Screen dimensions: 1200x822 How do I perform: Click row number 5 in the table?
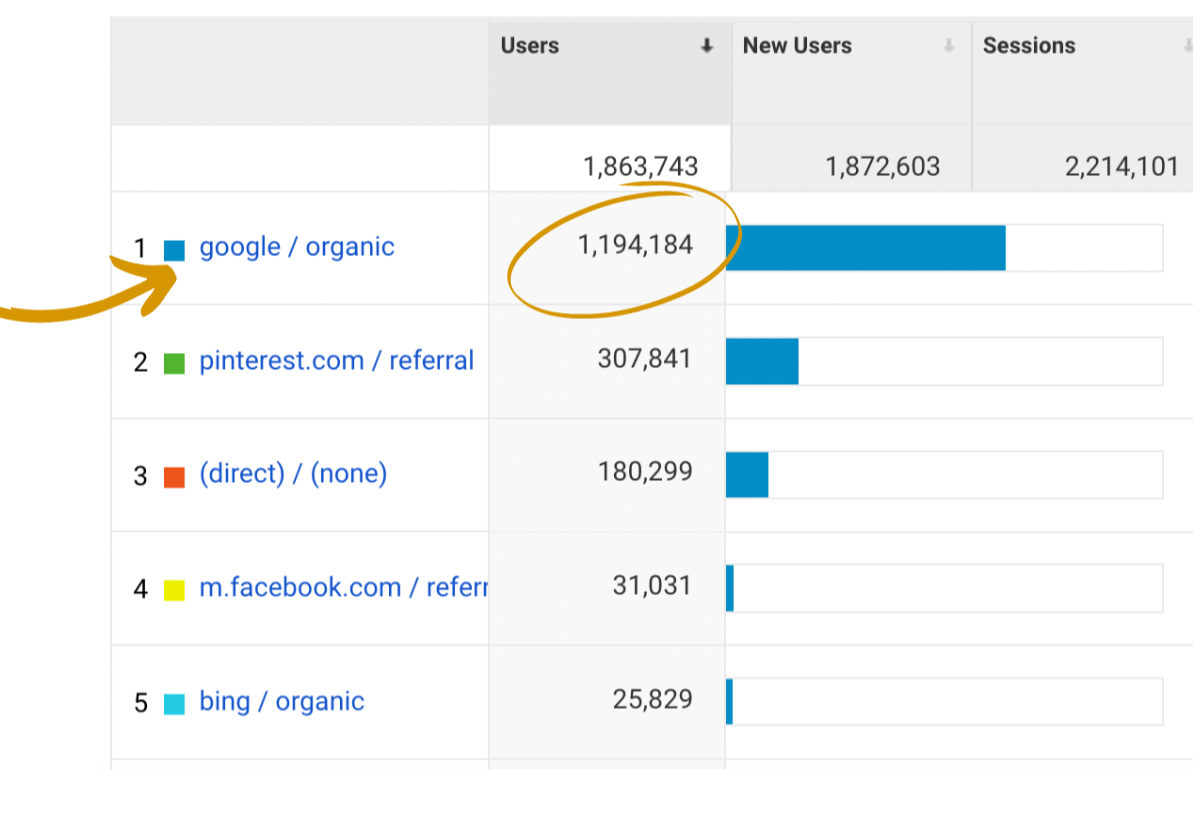coord(140,703)
